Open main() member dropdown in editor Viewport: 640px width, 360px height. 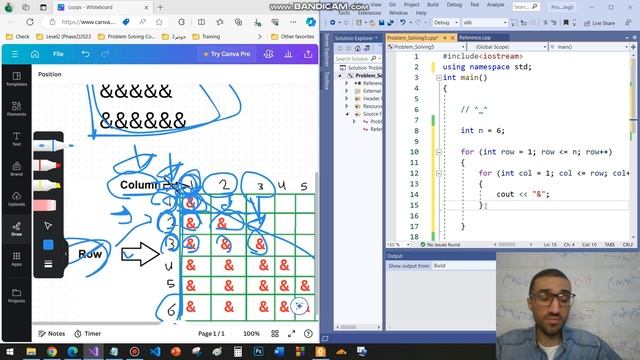point(589,47)
